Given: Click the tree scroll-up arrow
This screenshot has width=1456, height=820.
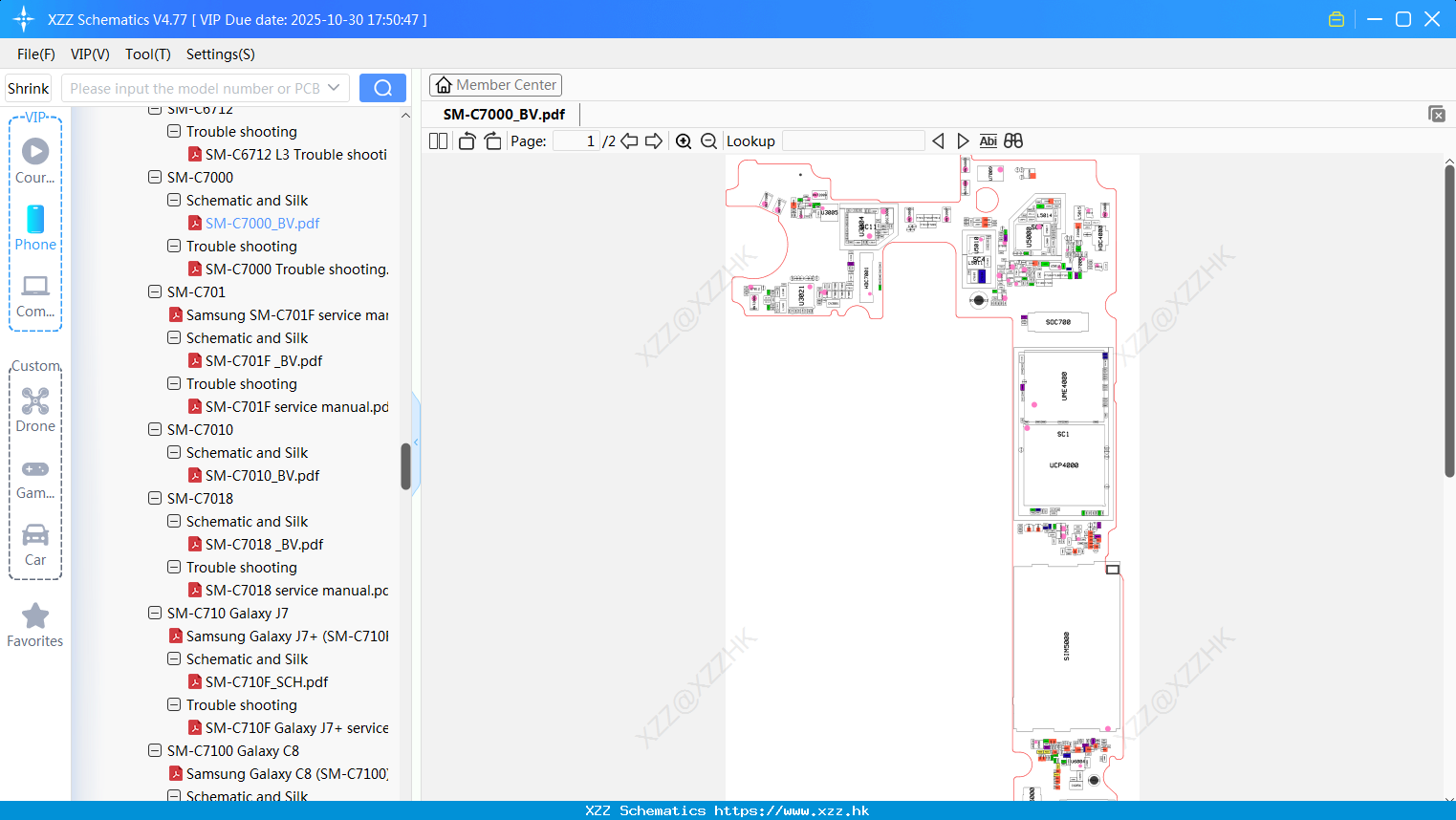Looking at the screenshot, I should click(405, 115).
